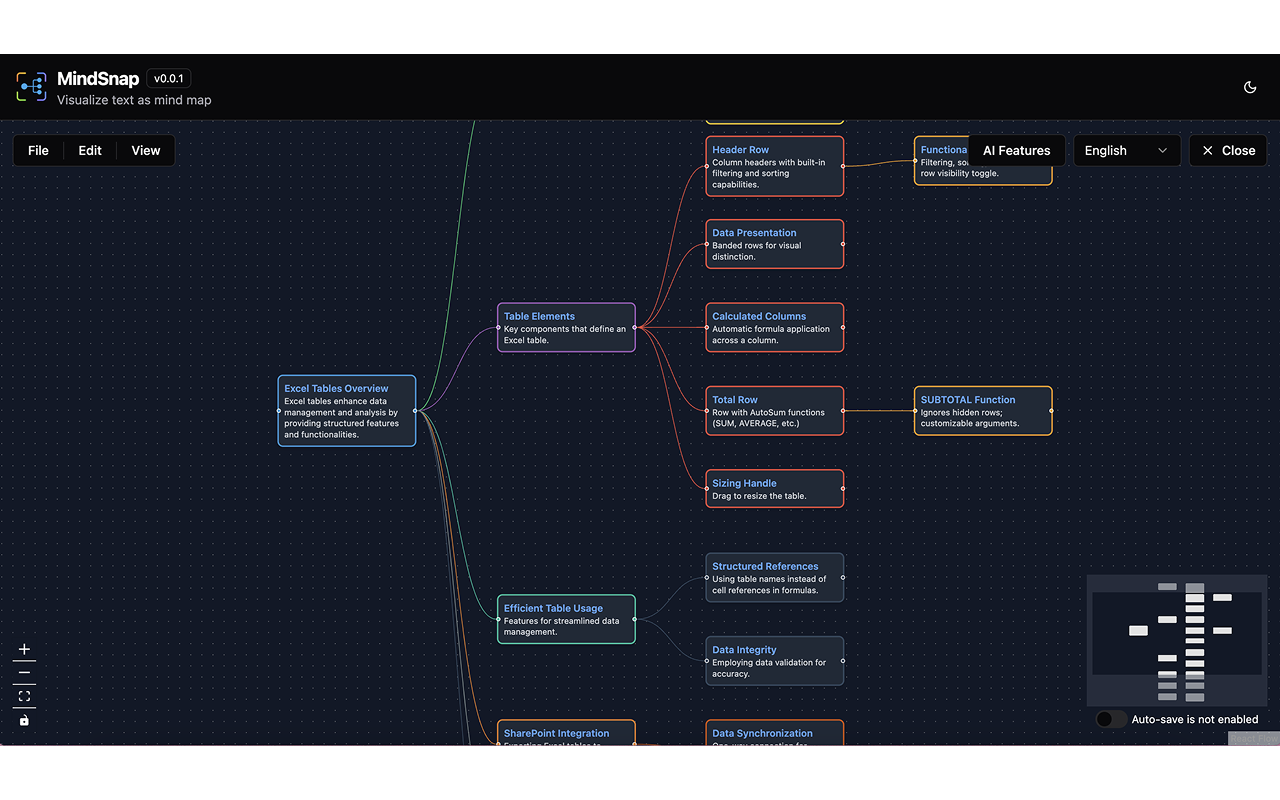
Task: Click the zoom in icon
Action: (x=24, y=649)
